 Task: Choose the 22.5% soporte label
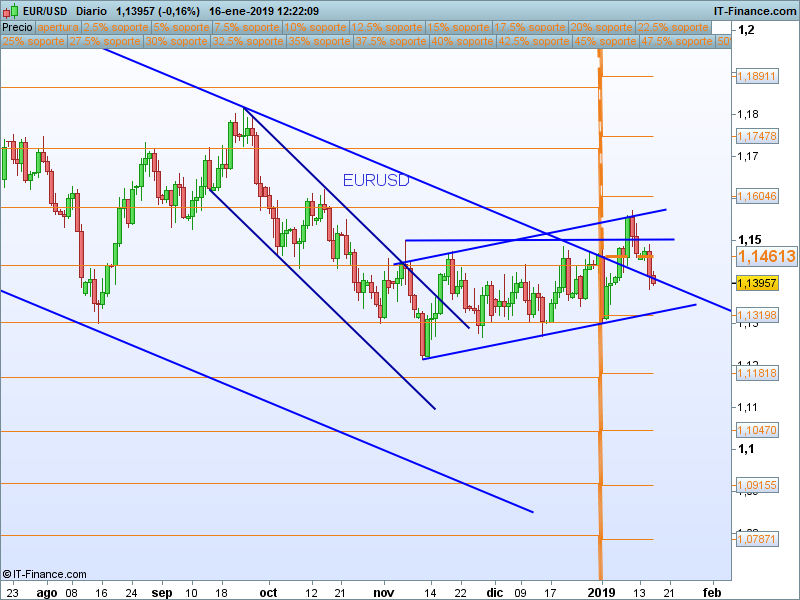(673, 28)
